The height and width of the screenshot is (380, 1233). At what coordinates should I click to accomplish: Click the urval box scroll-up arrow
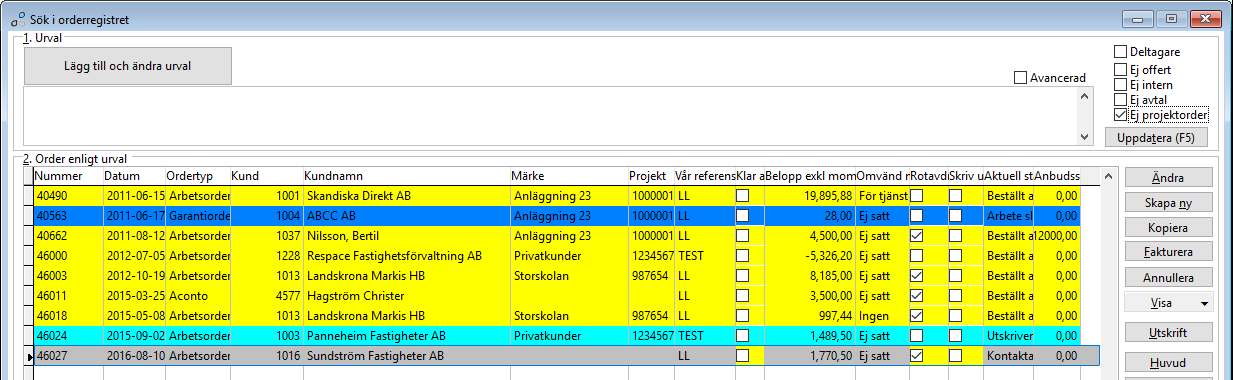pos(1085,96)
